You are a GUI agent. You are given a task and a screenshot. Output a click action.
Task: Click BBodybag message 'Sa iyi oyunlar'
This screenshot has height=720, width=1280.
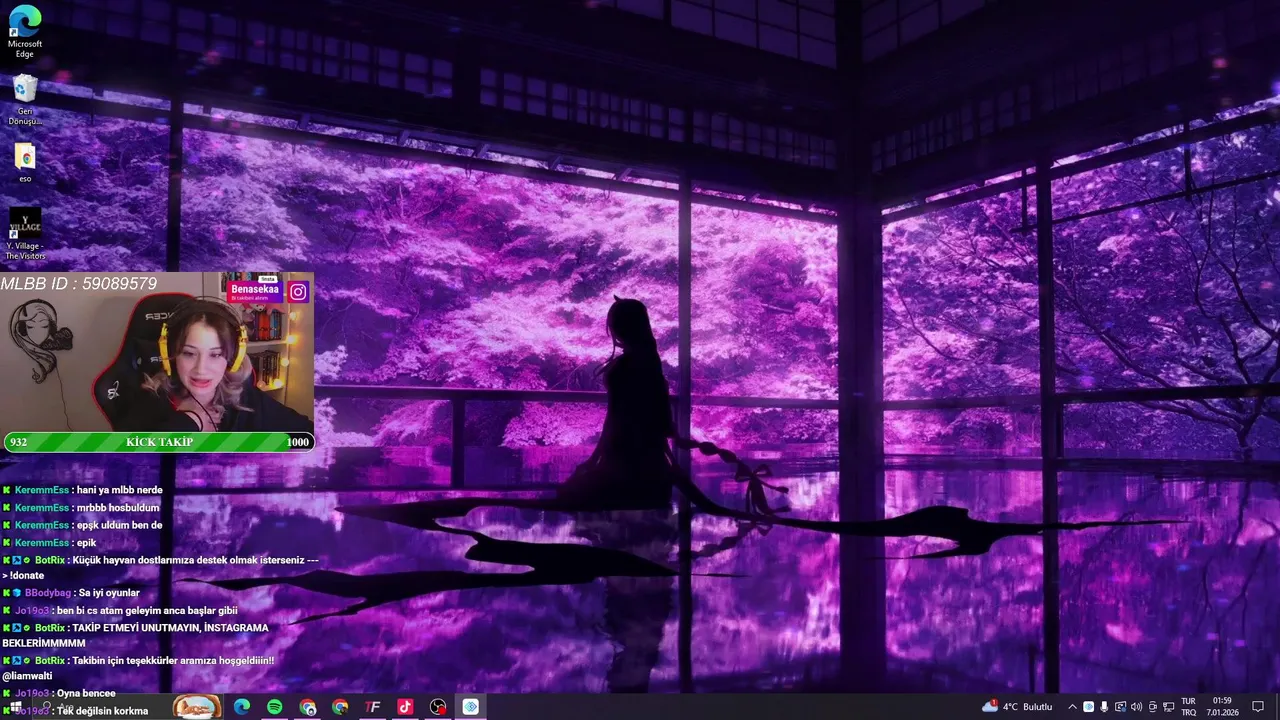pos(110,593)
